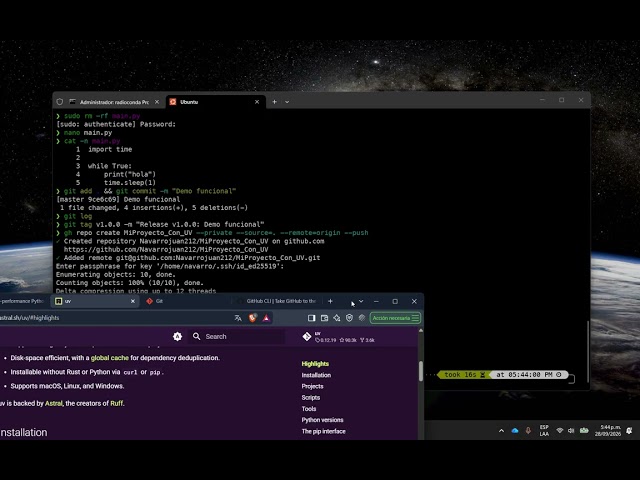The height and width of the screenshot is (480, 640).
Task: Open the global cache link
Action: (x=109, y=358)
